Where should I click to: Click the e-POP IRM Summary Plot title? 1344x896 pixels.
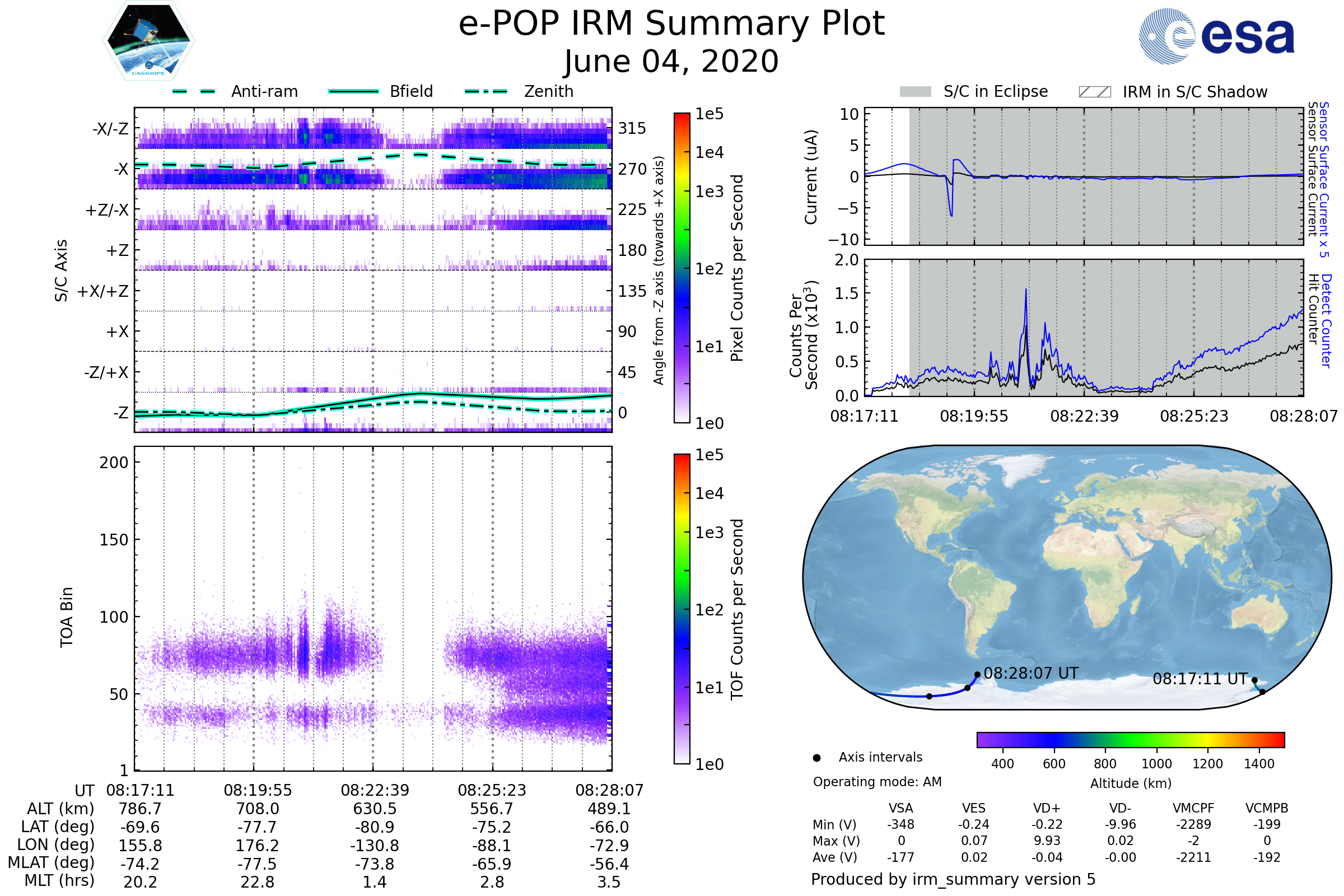pyautogui.click(x=671, y=24)
